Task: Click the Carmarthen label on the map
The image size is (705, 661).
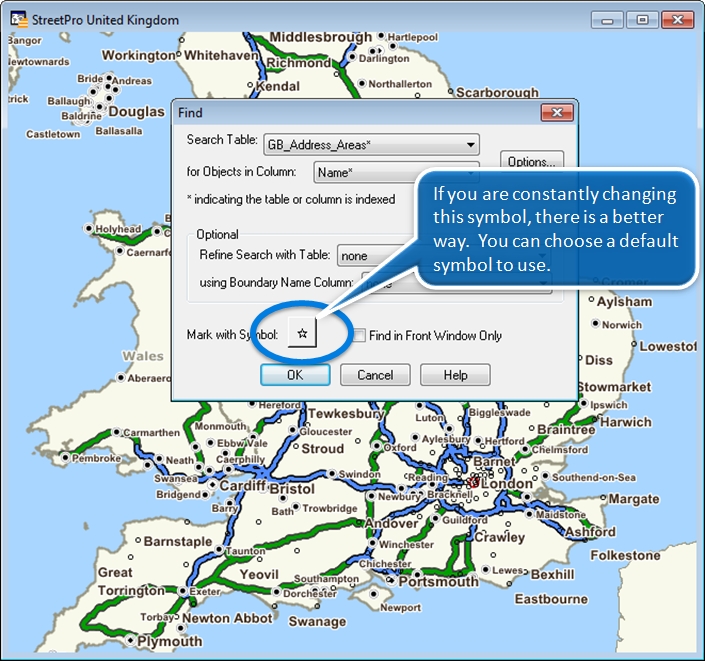Action: (152, 433)
